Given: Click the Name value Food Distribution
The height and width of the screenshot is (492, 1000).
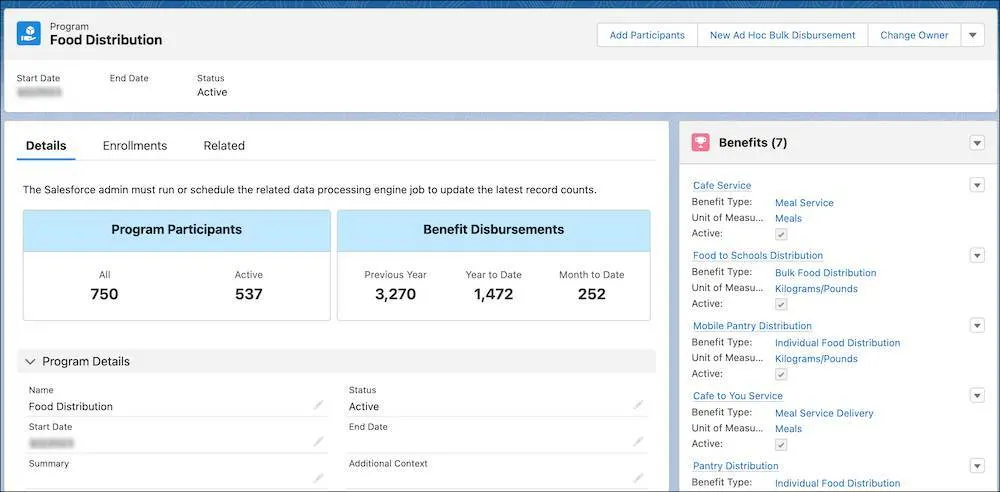Looking at the screenshot, I should [71, 406].
